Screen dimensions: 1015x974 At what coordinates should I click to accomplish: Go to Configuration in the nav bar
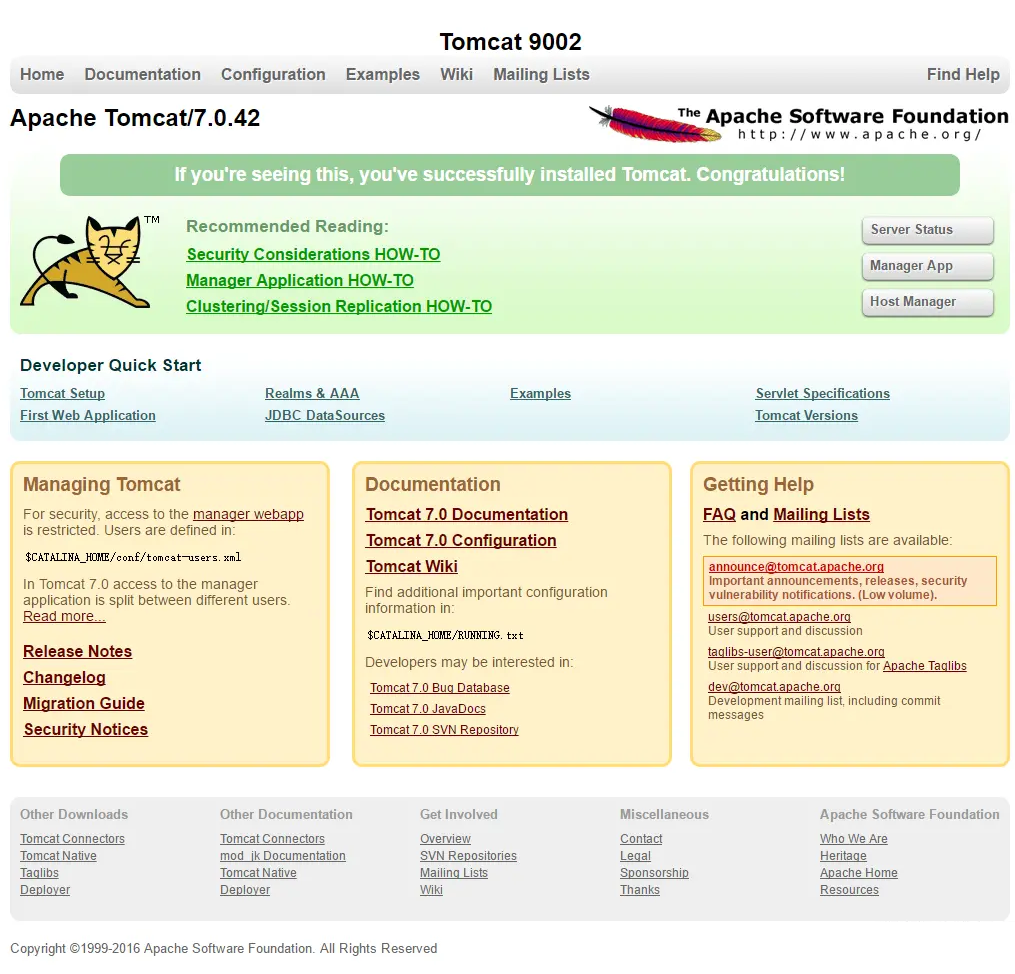coord(273,74)
